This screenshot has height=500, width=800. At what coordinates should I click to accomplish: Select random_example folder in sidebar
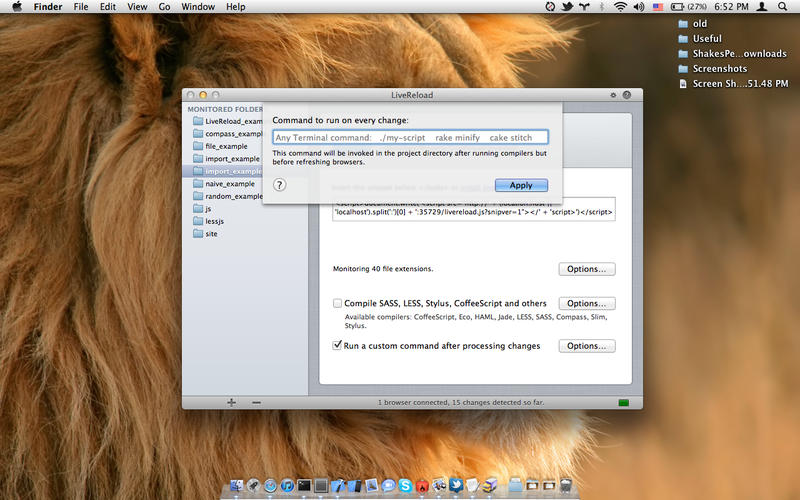click(228, 196)
